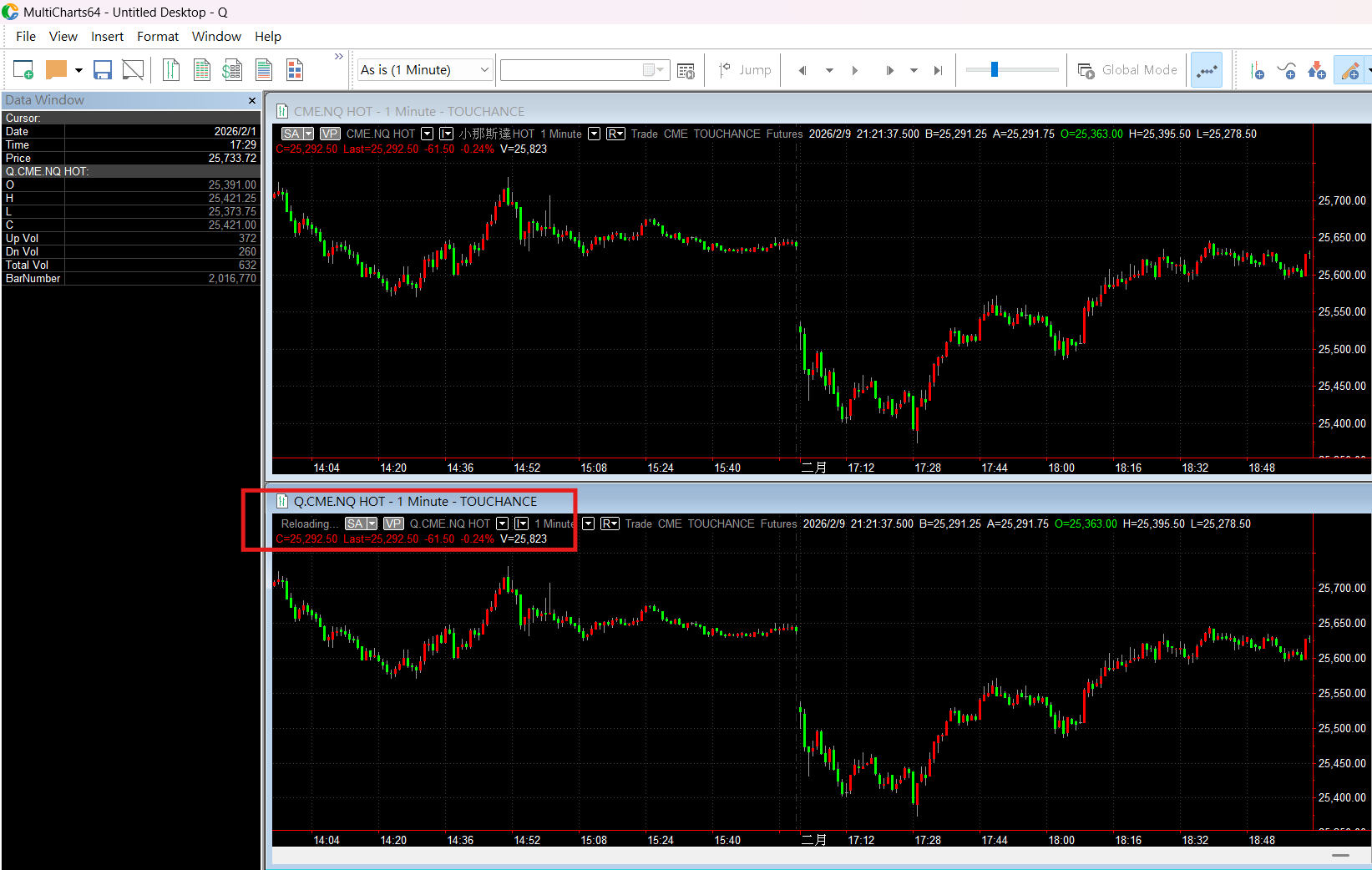The width and height of the screenshot is (1372, 870).
Task: Expand the SA dropdown in the top chart
Action: 308,134
